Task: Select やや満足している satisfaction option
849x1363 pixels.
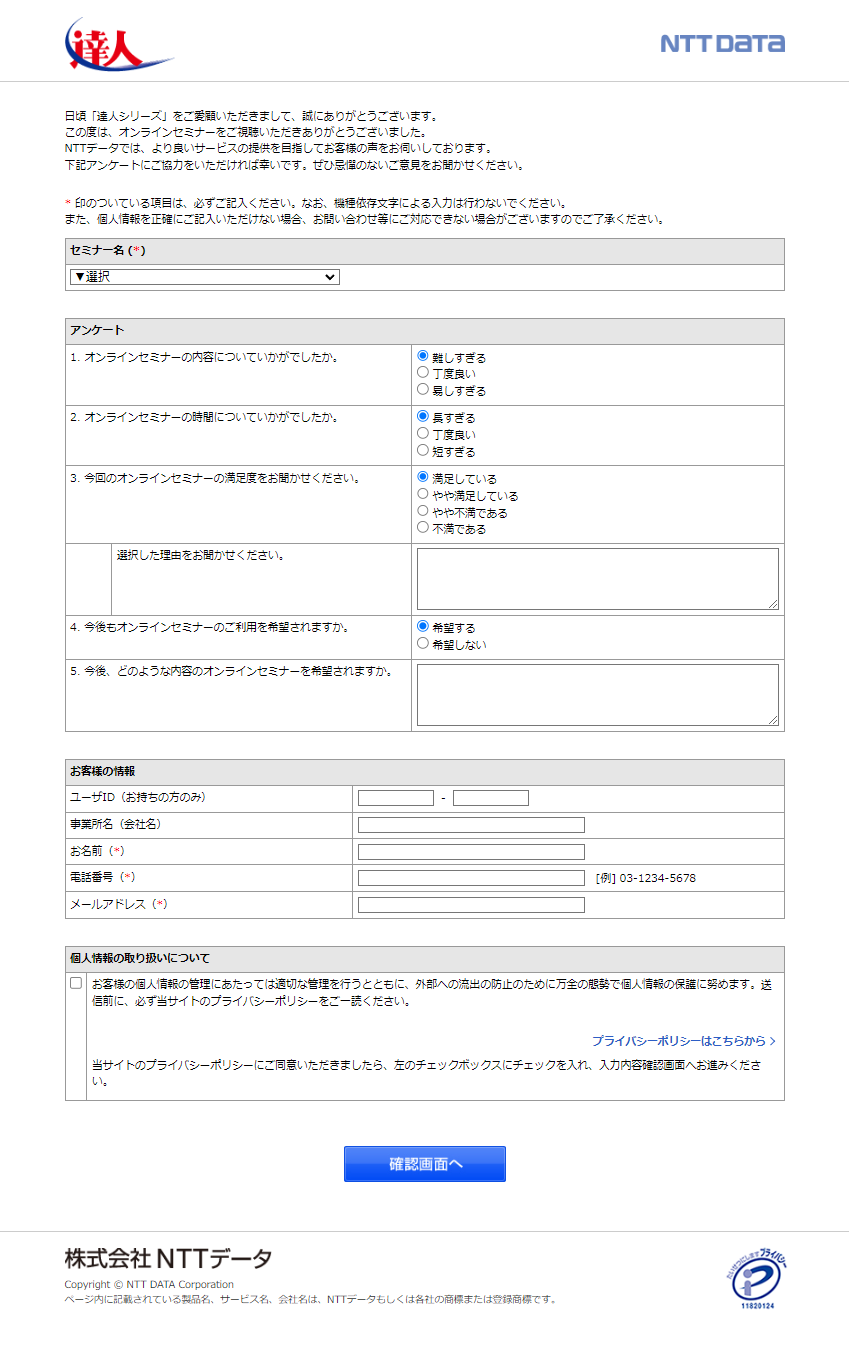Action: pos(423,495)
